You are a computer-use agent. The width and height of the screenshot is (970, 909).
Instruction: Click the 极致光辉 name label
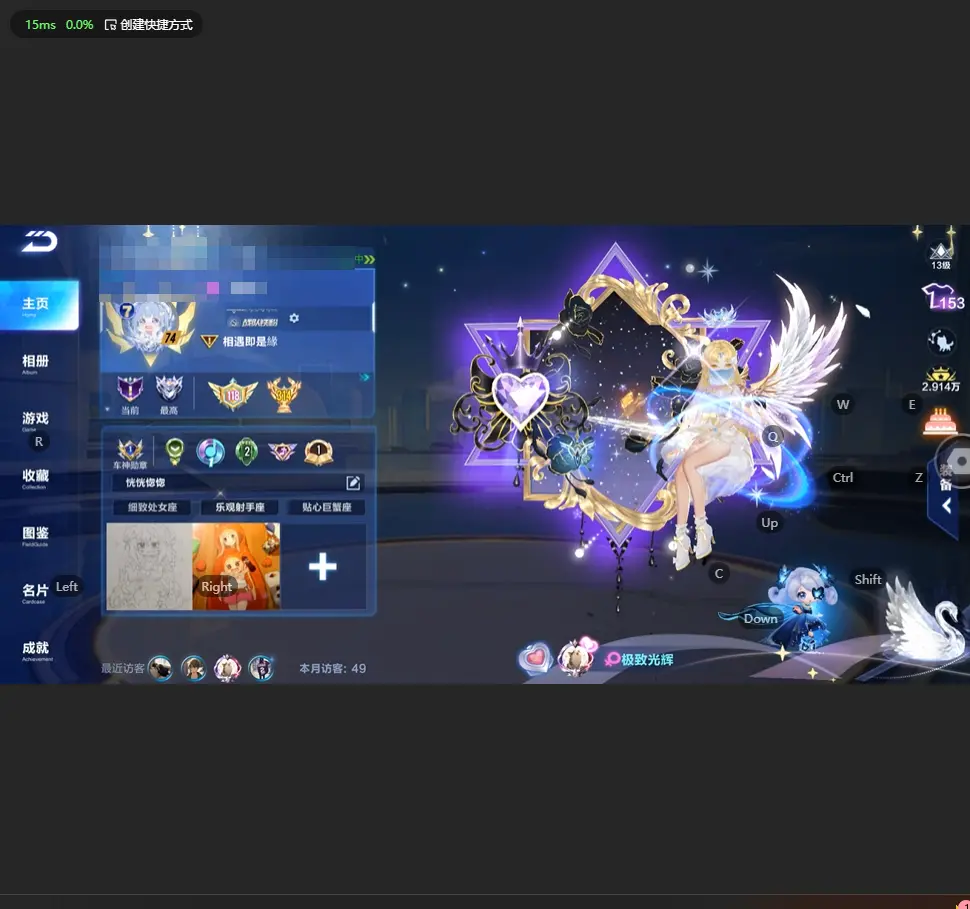(x=647, y=660)
